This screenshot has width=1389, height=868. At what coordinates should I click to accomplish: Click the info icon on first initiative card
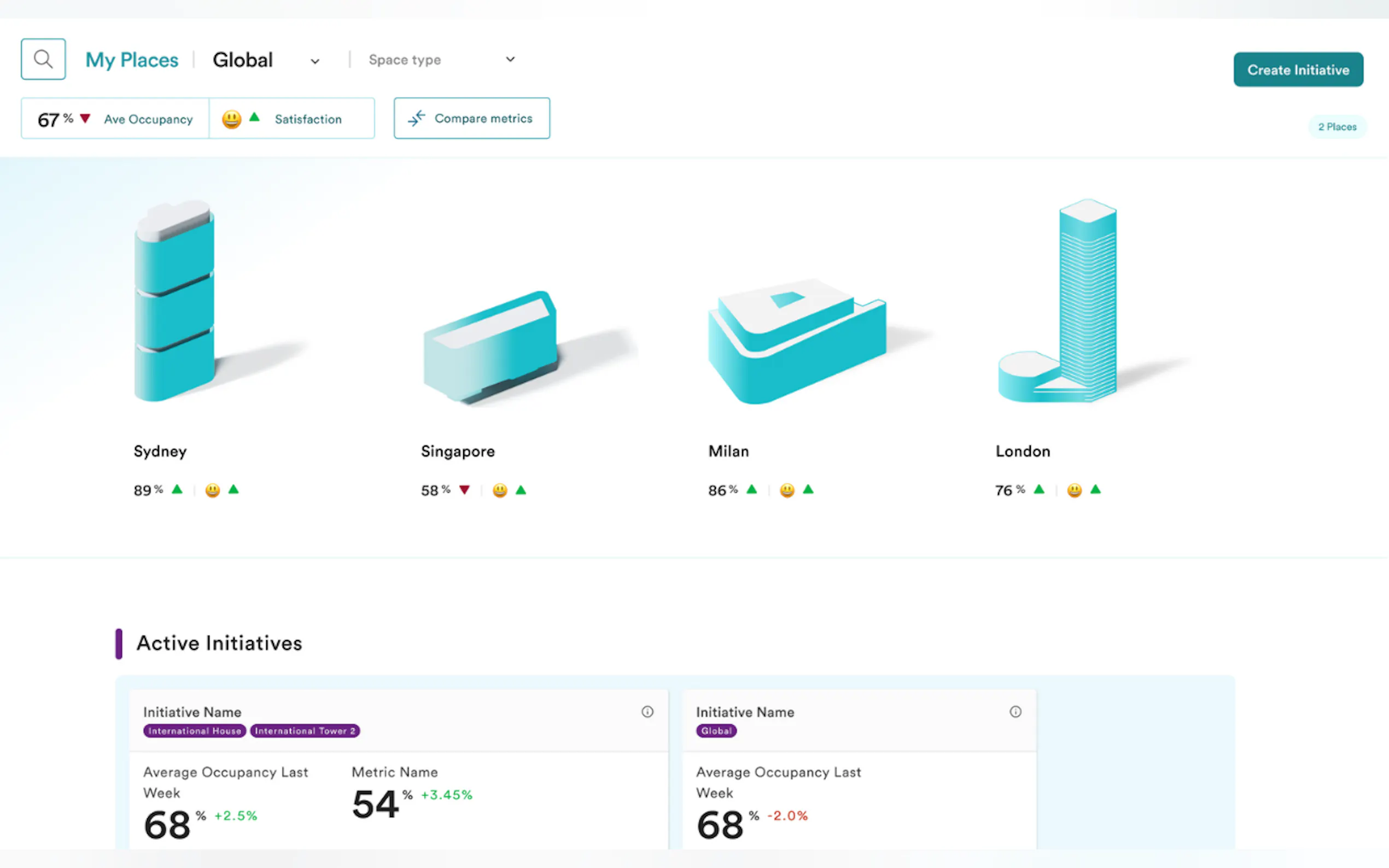tap(647, 712)
